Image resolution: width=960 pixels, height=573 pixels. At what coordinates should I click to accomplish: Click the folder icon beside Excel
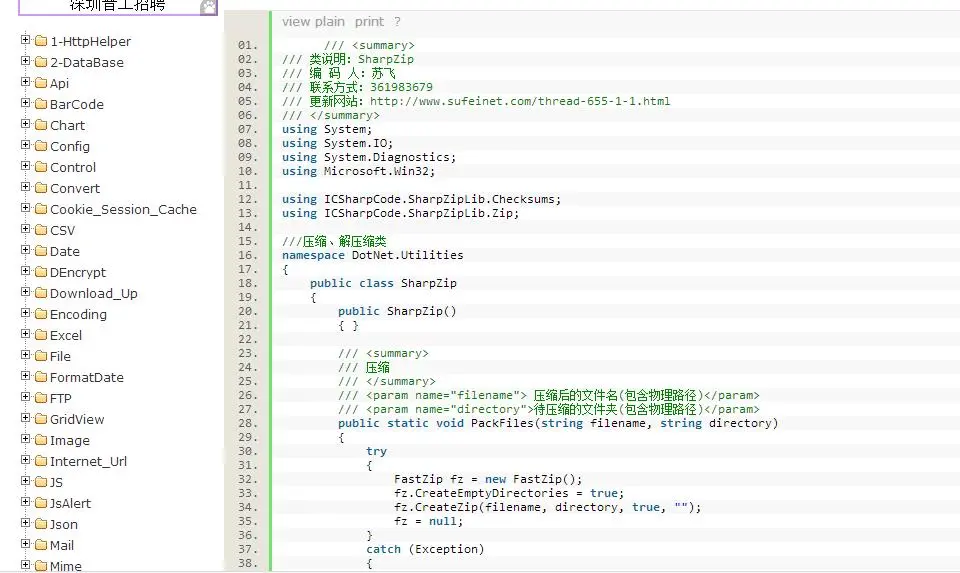[41, 335]
